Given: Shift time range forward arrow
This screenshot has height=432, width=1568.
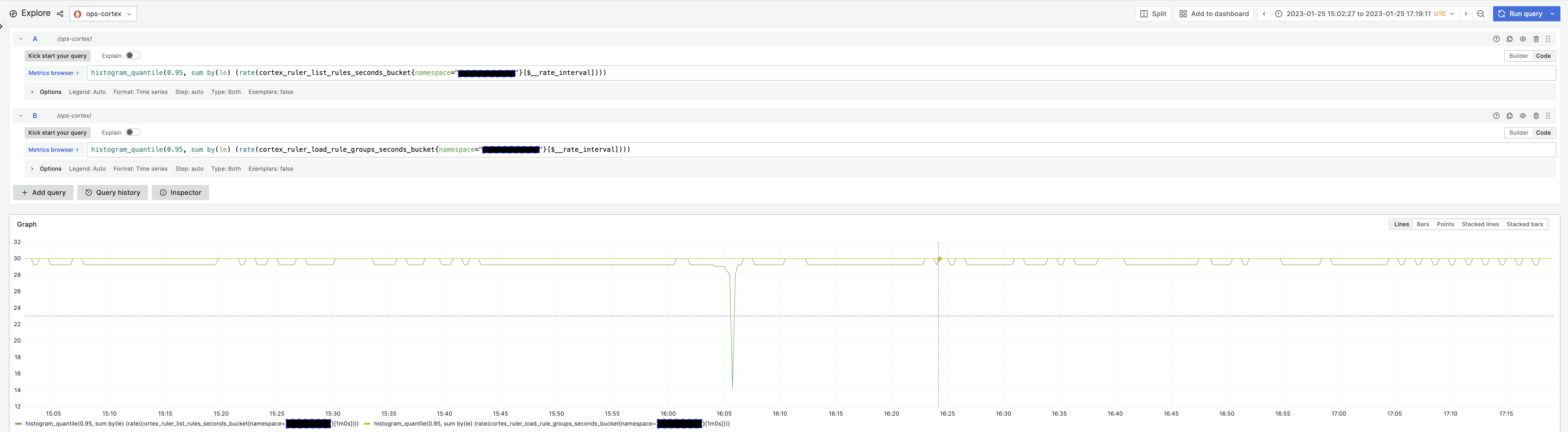Looking at the screenshot, I should click(x=1466, y=13).
